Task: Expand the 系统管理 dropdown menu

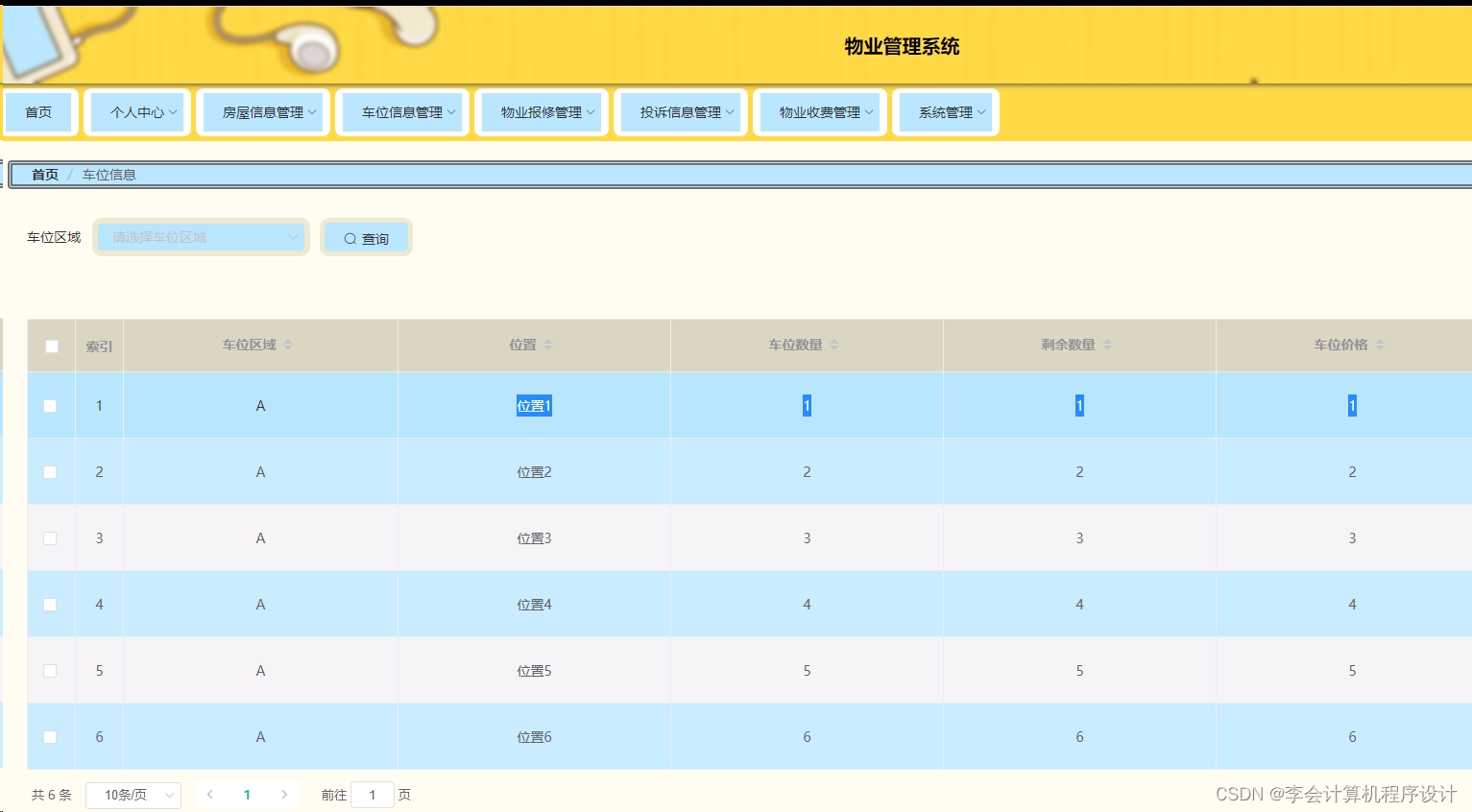Action: pyautogui.click(x=945, y=111)
